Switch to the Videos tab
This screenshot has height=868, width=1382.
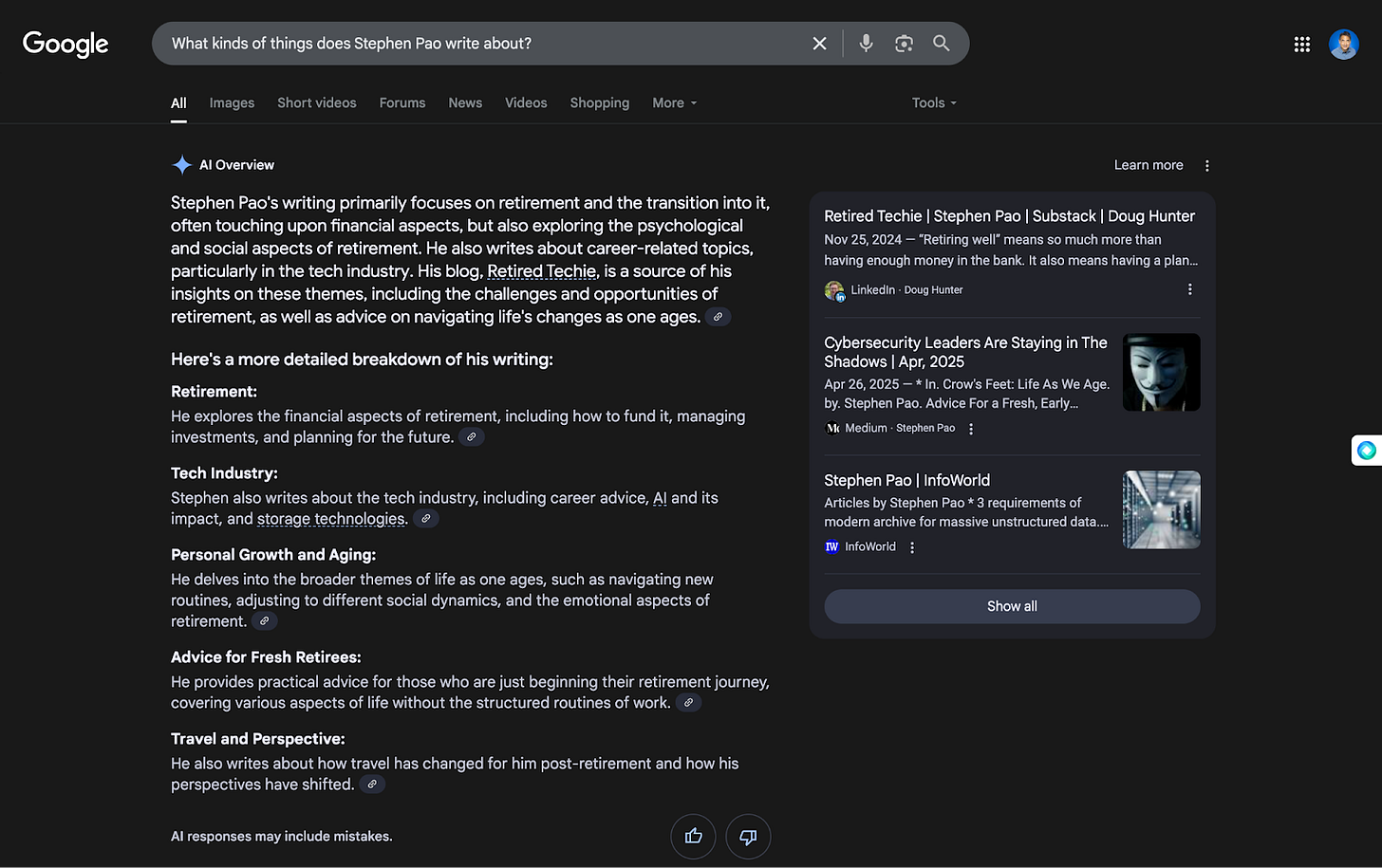(x=526, y=102)
